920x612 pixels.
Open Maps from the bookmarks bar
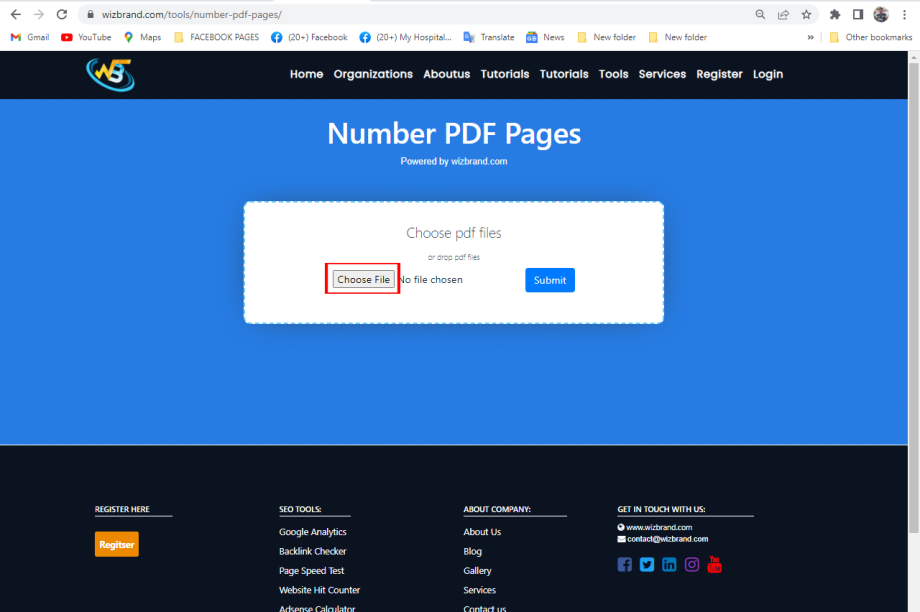tap(142, 37)
